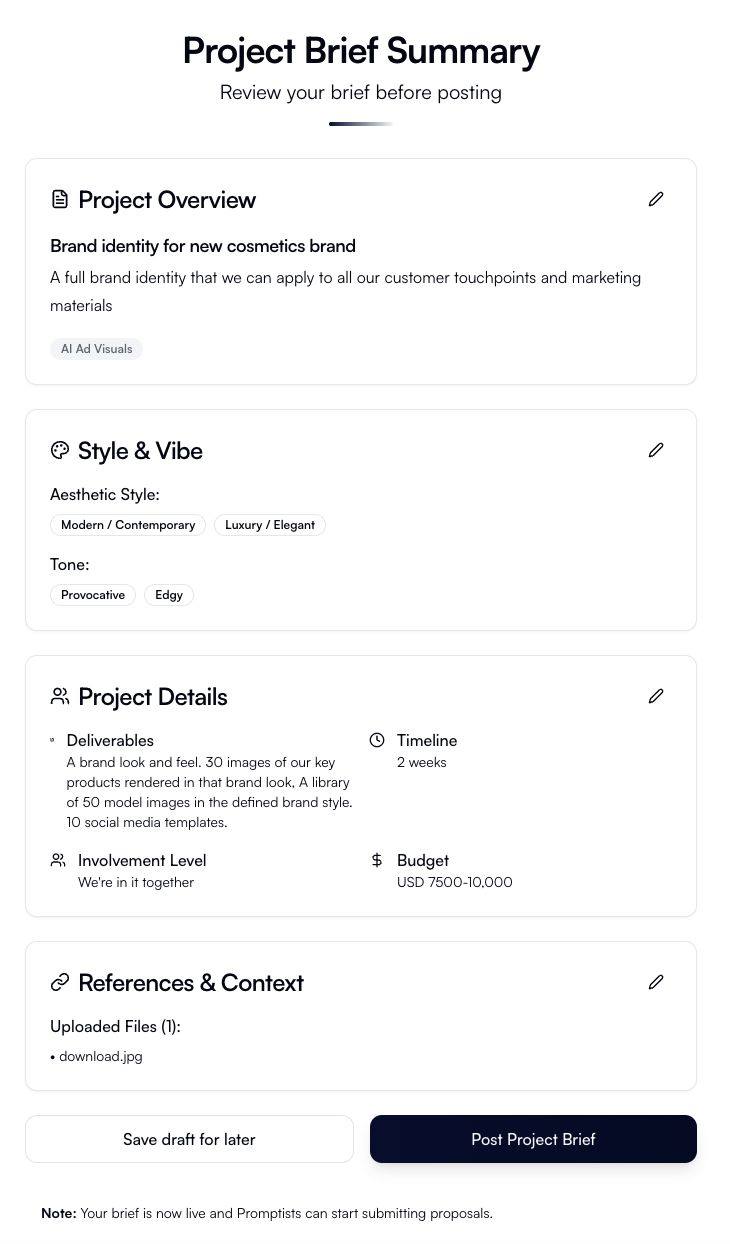Open the uploaded file download.jpg
Screen dimensions: 730x1244
[100, 1056]
